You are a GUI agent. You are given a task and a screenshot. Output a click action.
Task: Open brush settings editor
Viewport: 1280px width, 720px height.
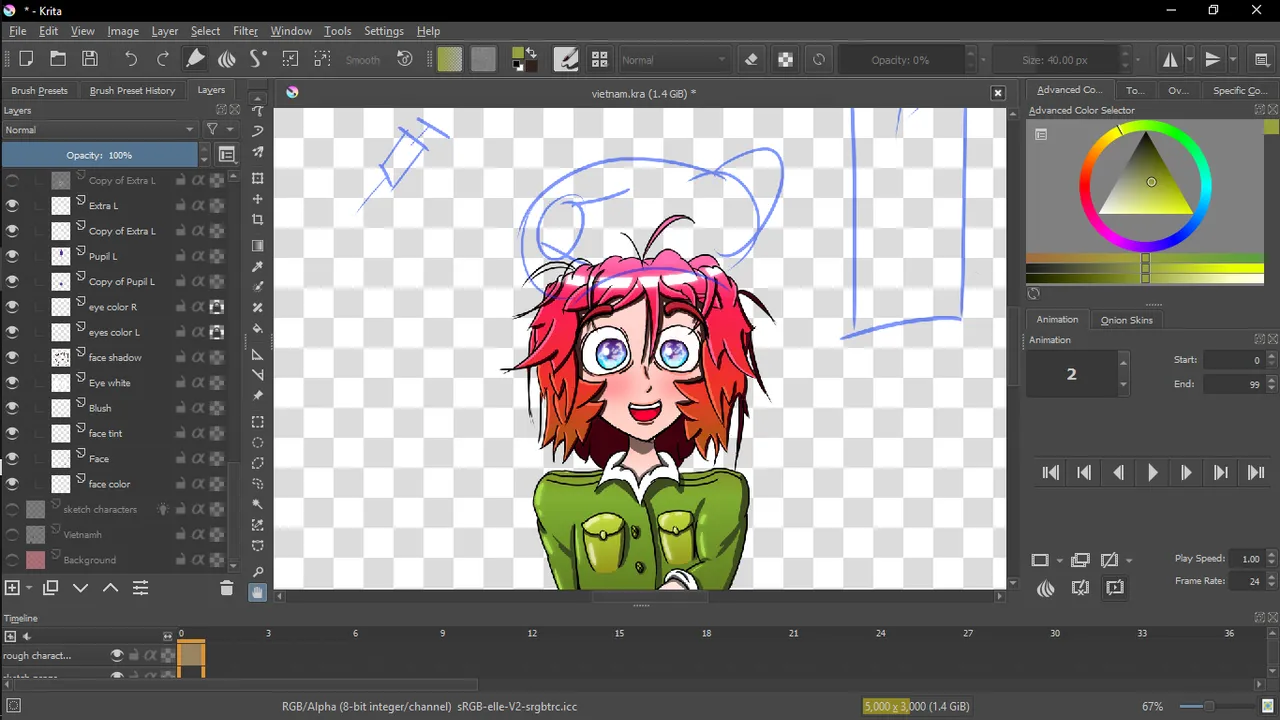566,59
